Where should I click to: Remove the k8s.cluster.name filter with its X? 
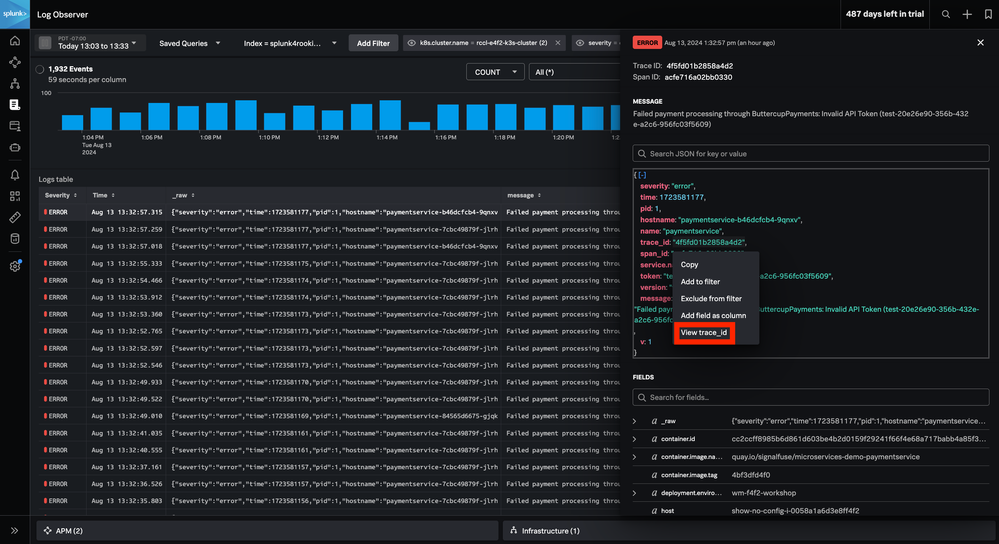pyautogui.click(x=557, y=43)
